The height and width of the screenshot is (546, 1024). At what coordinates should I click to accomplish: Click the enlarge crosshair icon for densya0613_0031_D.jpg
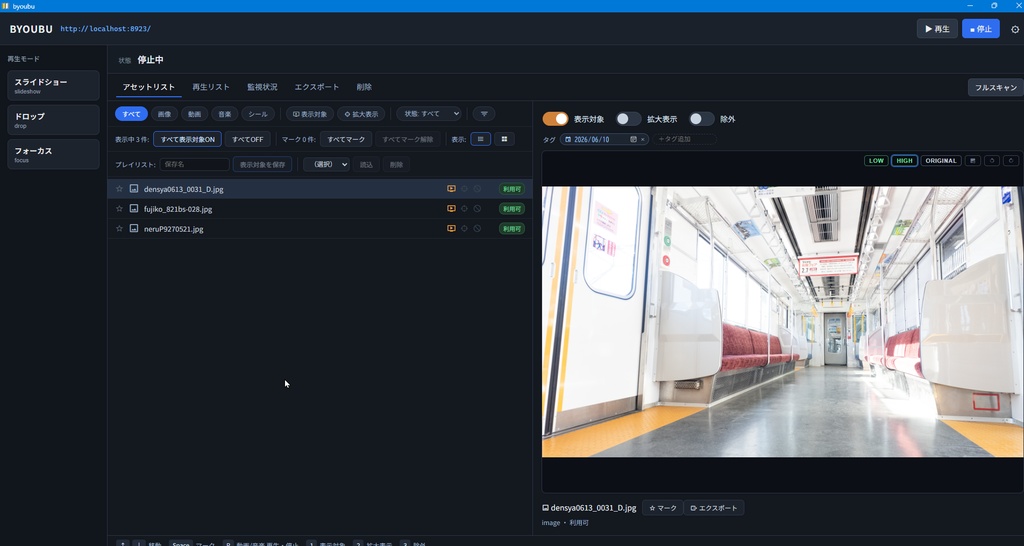[464, 189]
